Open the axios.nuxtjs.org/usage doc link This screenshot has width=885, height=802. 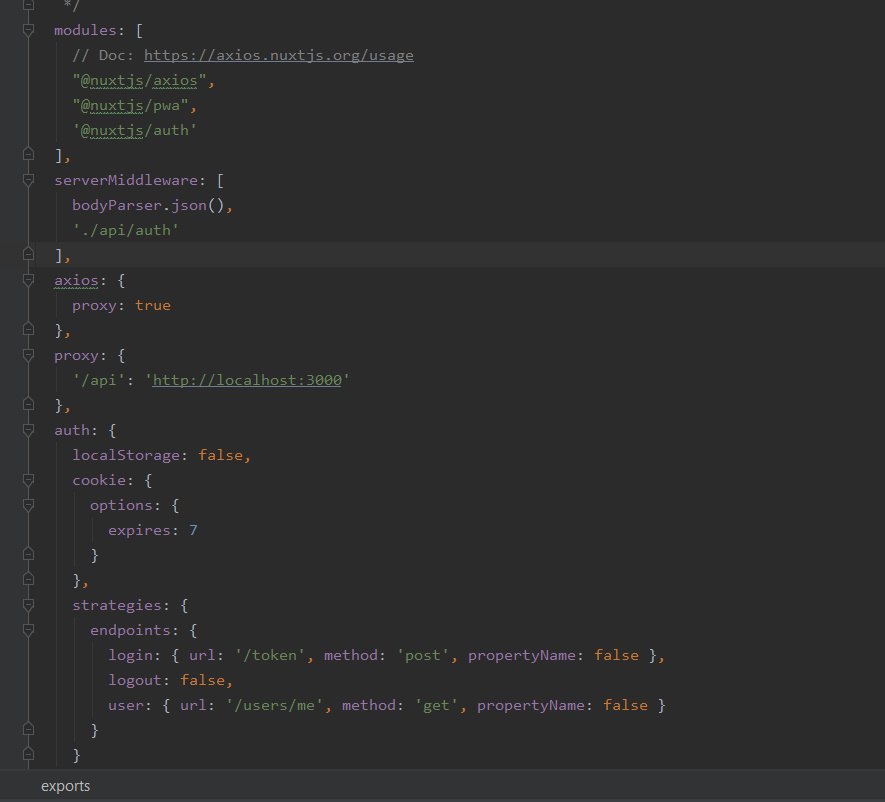[279, 55]
